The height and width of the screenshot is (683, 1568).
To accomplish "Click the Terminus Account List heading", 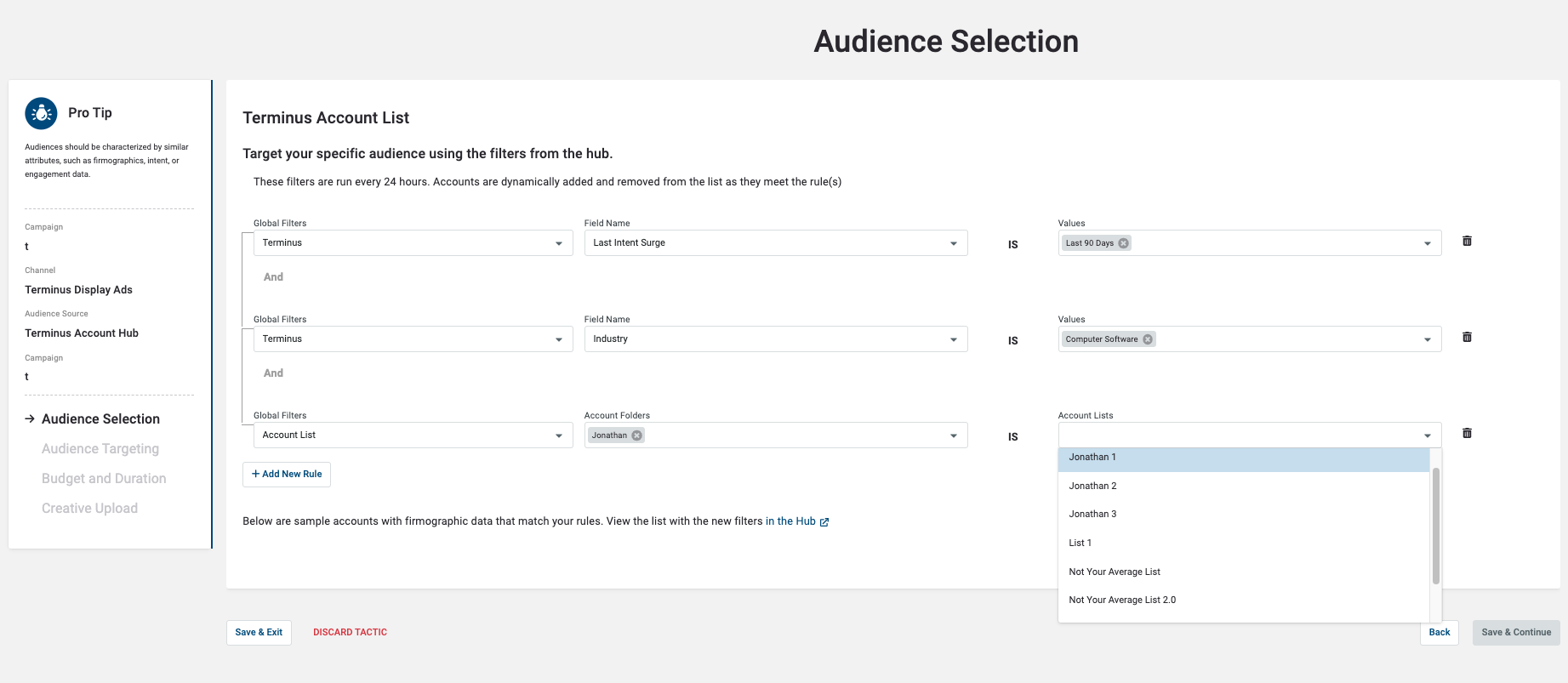I will coord(326,118).
